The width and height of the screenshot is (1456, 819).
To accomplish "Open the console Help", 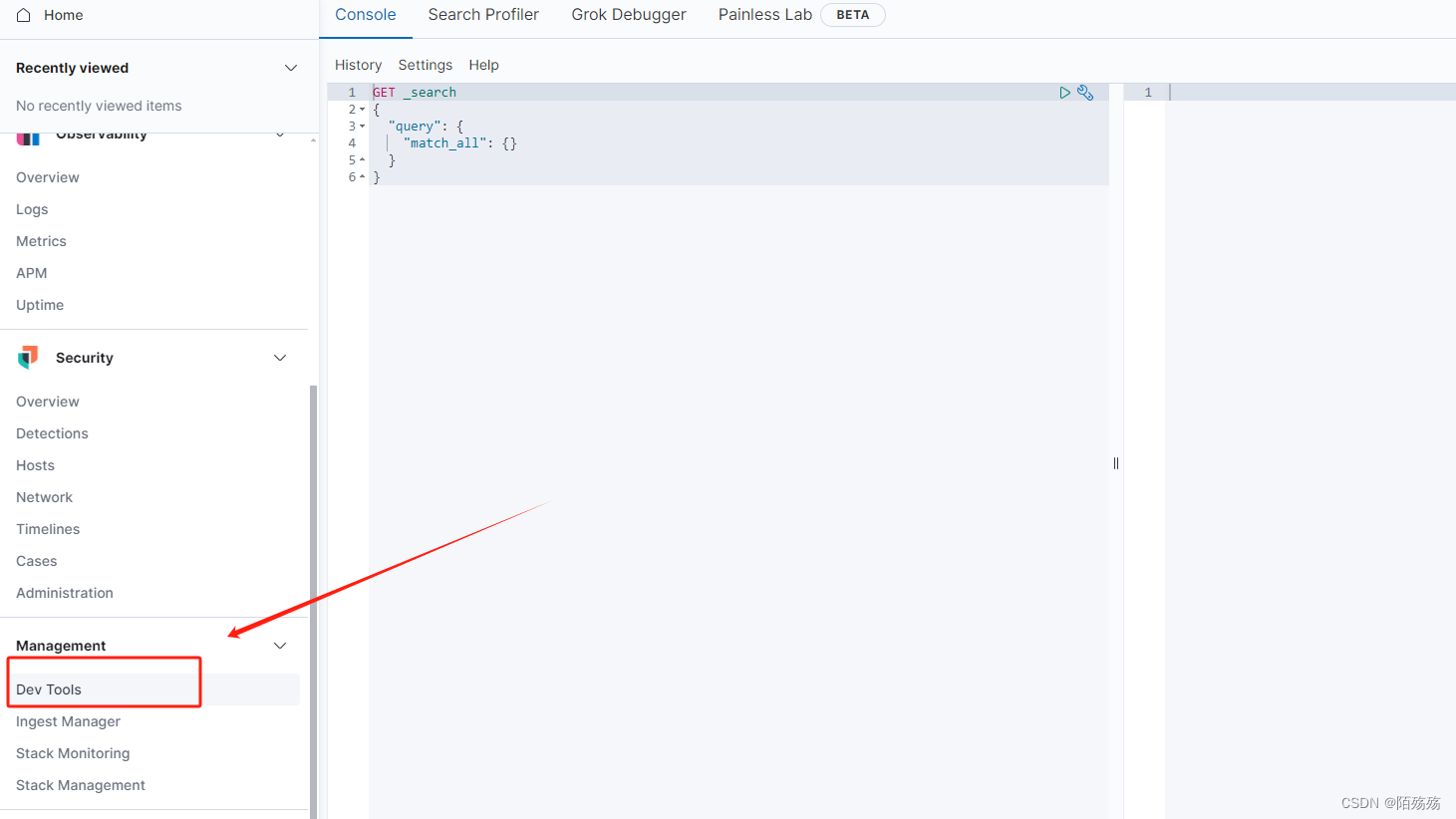I will click(x=484, y=65).
